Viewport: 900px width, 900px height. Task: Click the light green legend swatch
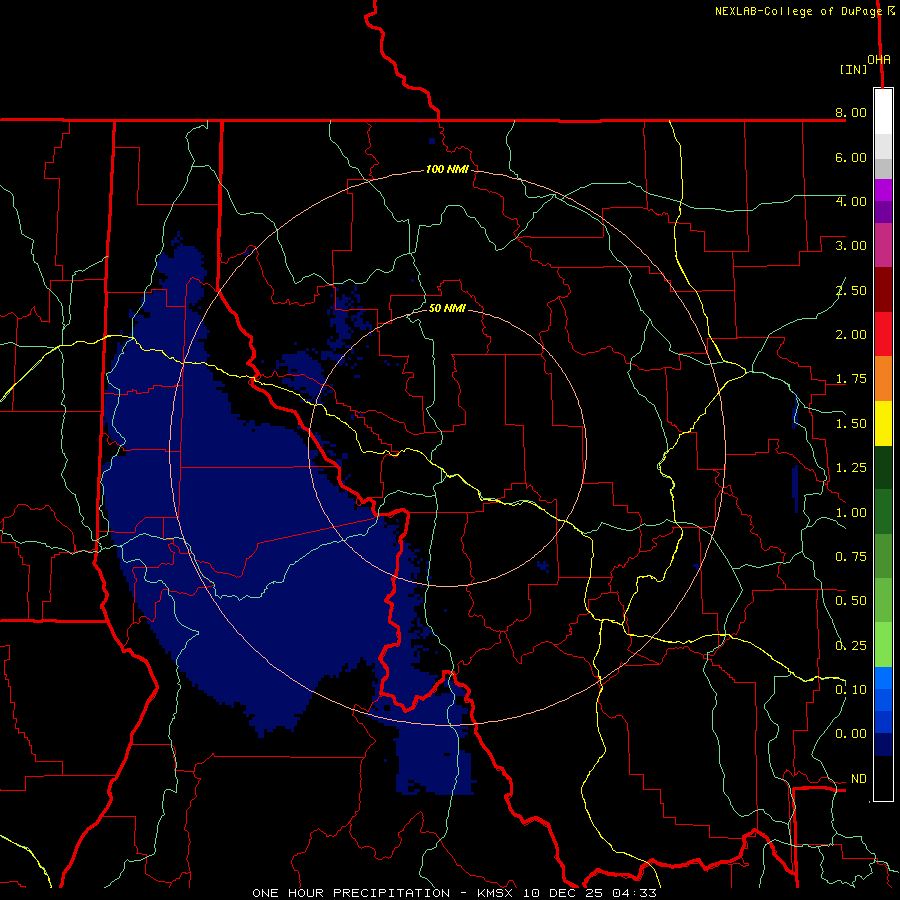[x=883, y=645]
